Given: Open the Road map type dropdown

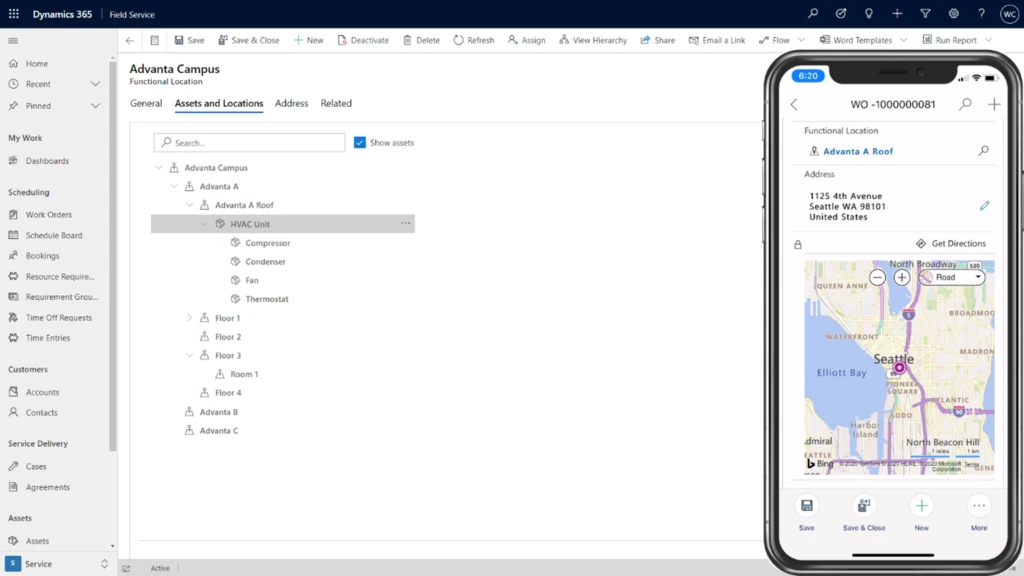Looking at the screenshot, I should (952, 277).
